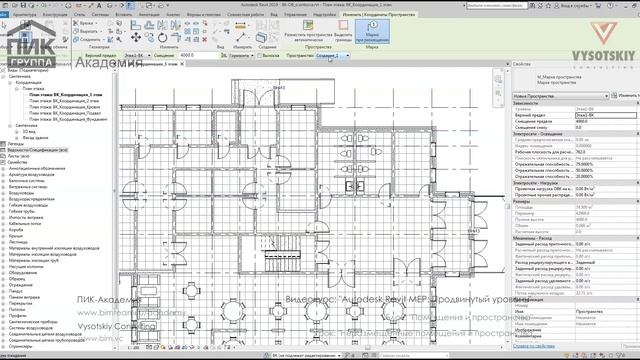Close the floor plan view tab
The image size is (640, 360).
tap(182, 64)
